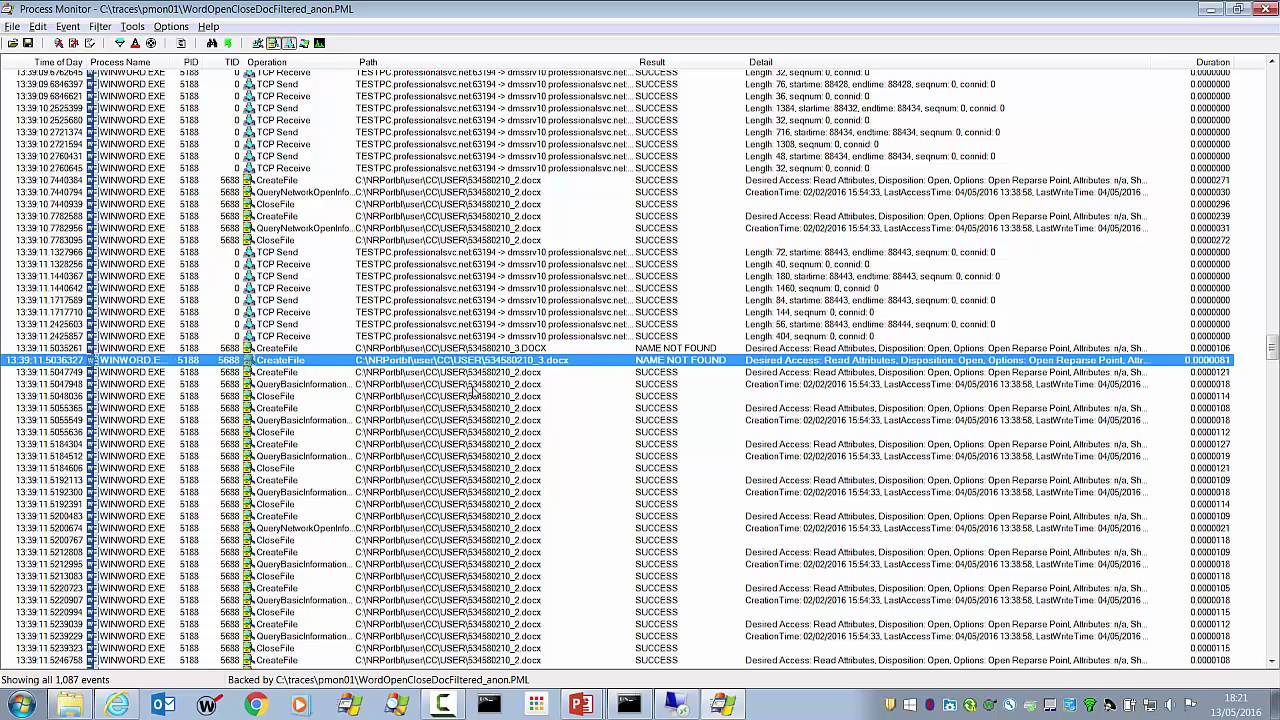The image size is (1280, 720).
Task: Open the File menu
Action: coord(12,27)
